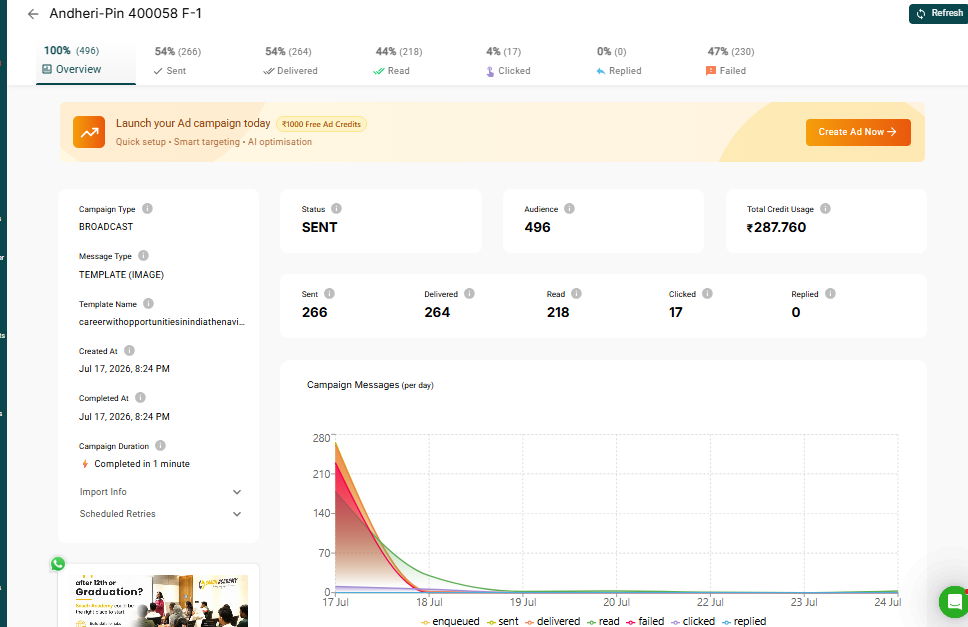Click info icon beside Status
Viewport: 968px width, 627px height.
coord(336,209)
